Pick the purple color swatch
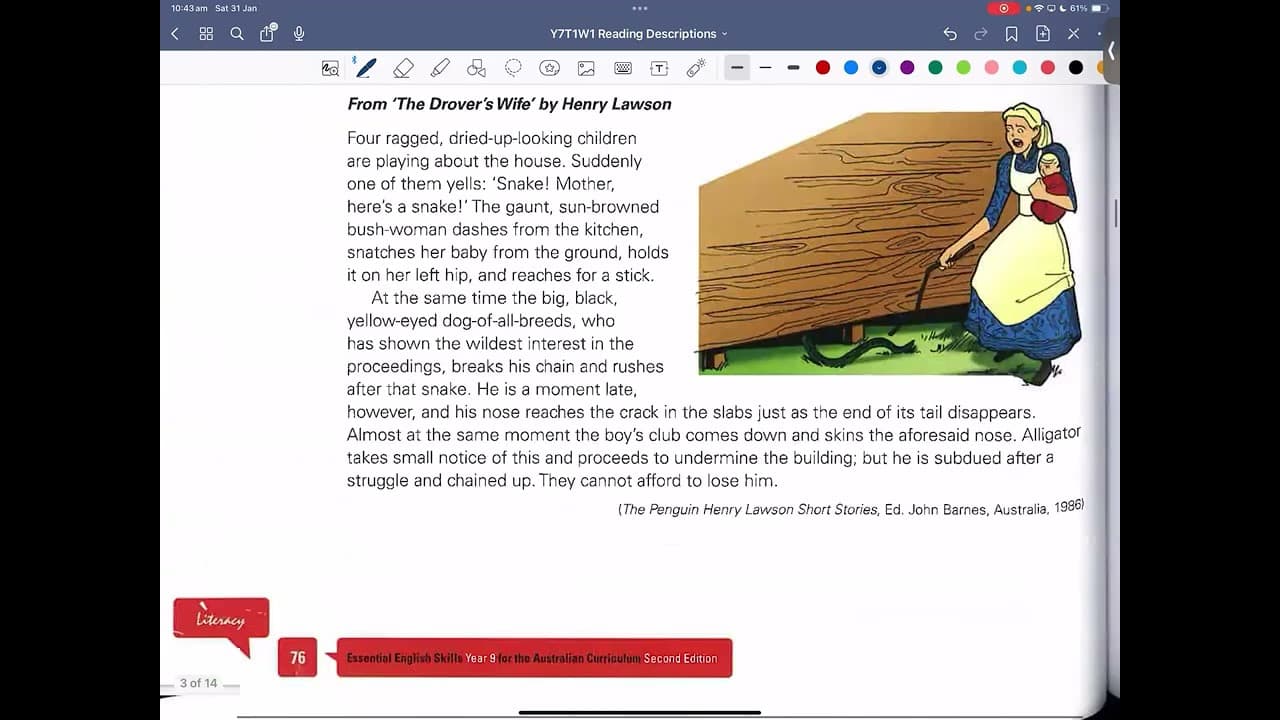This screenshot has width=1280, height=720. (907, 68)
